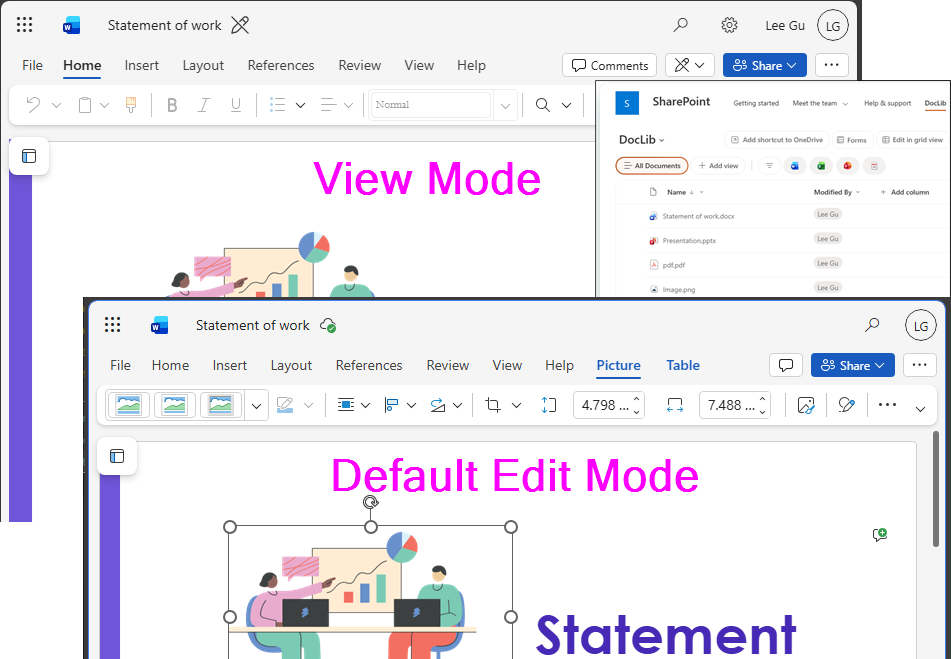951x659 pixels.
Task: Click Share button in Edit Mode window
Action: click(853, 365)
